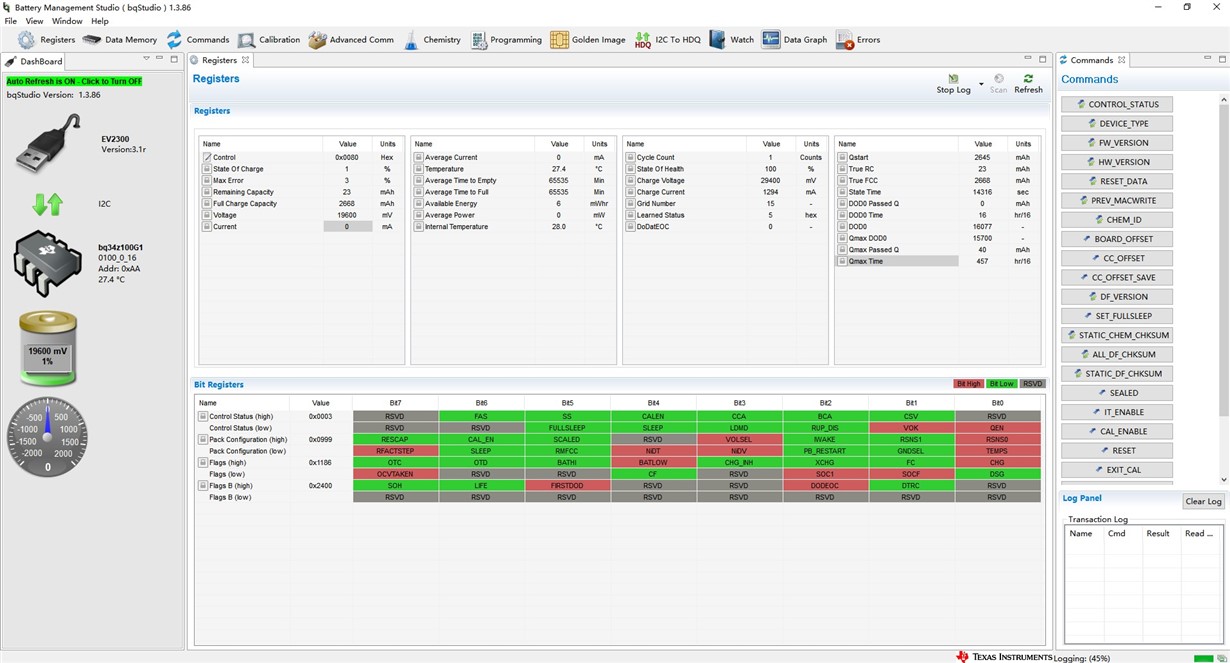This screenshot has width=1230, height=663.
Task: Open the Golden Image tool
Action: click(589, 40)
